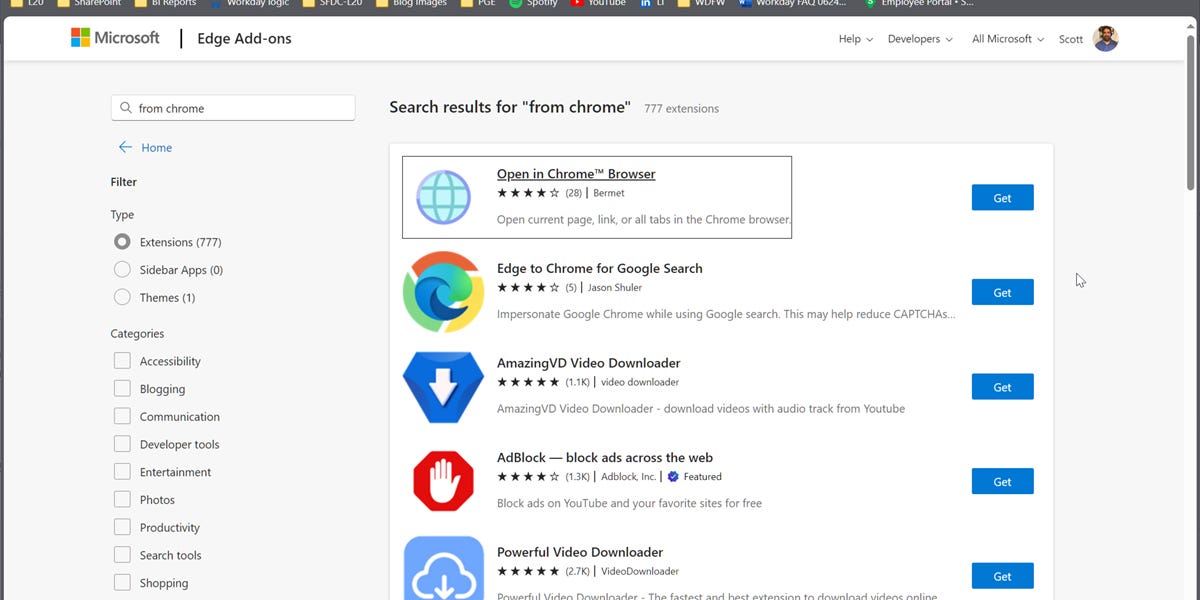Select the Themes filter radio button
1200x600 pixels.
coord(122,297)
